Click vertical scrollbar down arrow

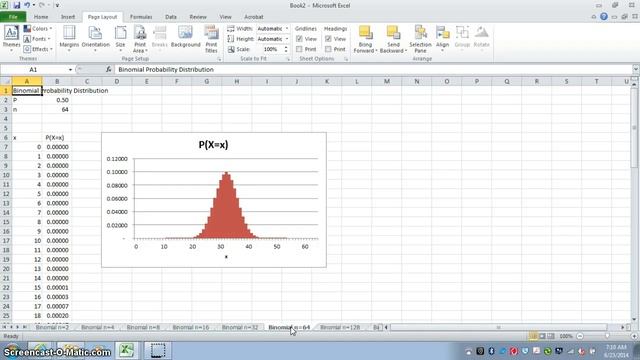[x=634, y=319]
